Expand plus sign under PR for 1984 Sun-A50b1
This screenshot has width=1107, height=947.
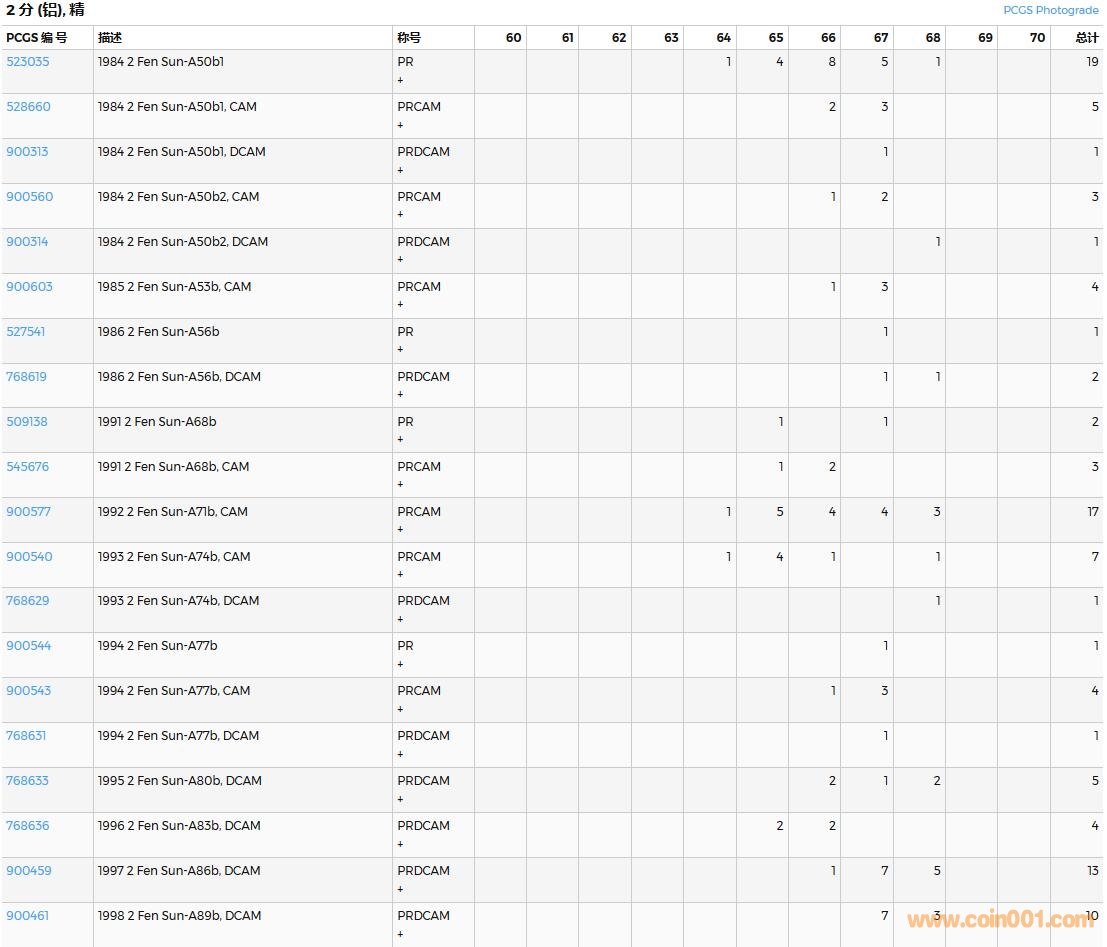(x=401, y=80)
